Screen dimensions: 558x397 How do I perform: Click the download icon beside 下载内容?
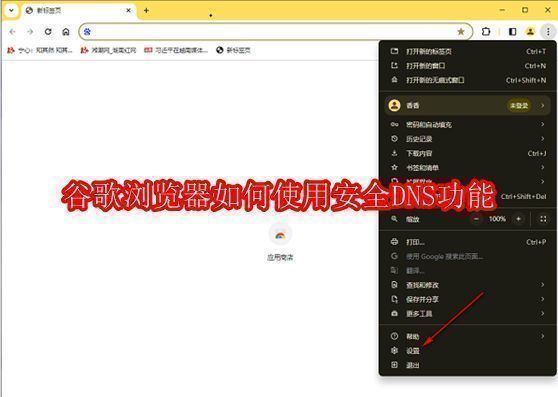coord(394,153)
